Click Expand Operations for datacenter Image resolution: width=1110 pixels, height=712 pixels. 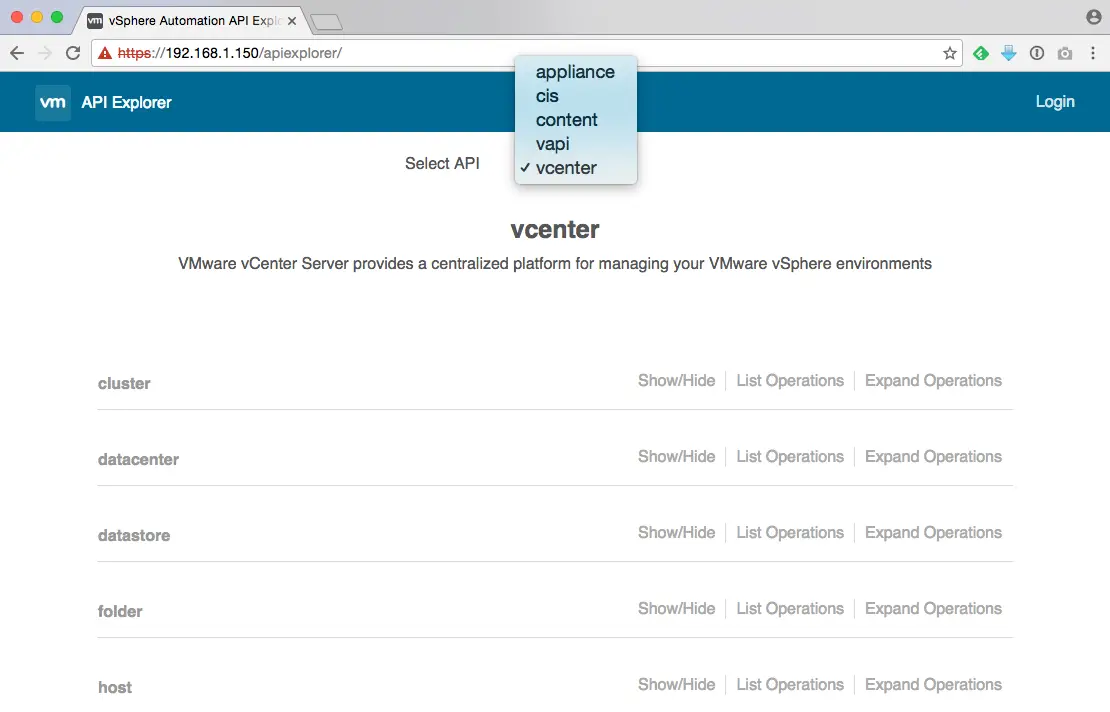(933, 457)
